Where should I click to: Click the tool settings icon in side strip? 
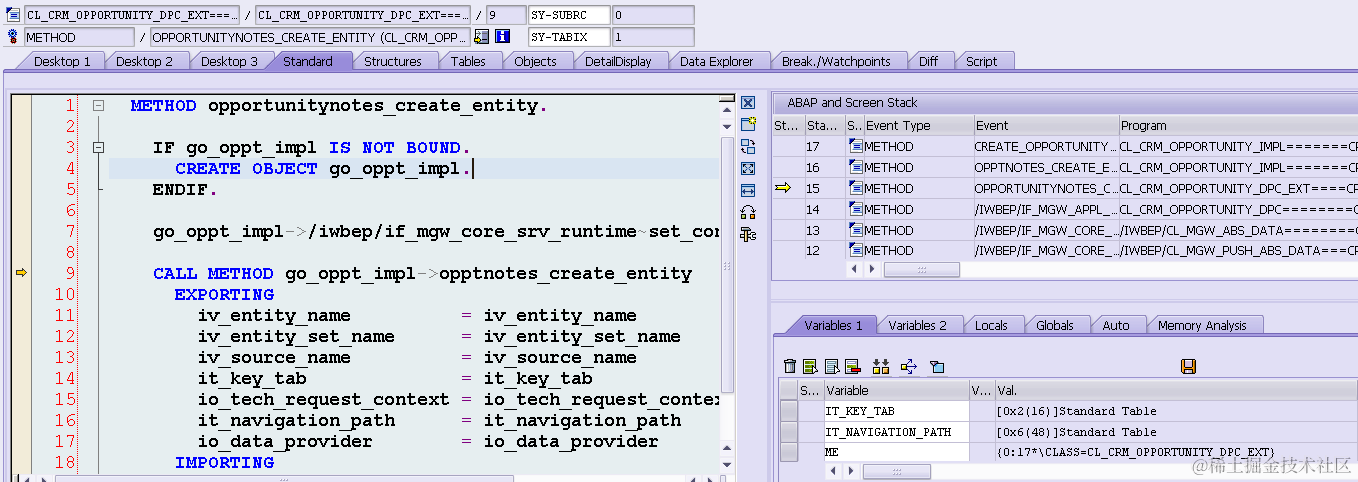[748, 234]
